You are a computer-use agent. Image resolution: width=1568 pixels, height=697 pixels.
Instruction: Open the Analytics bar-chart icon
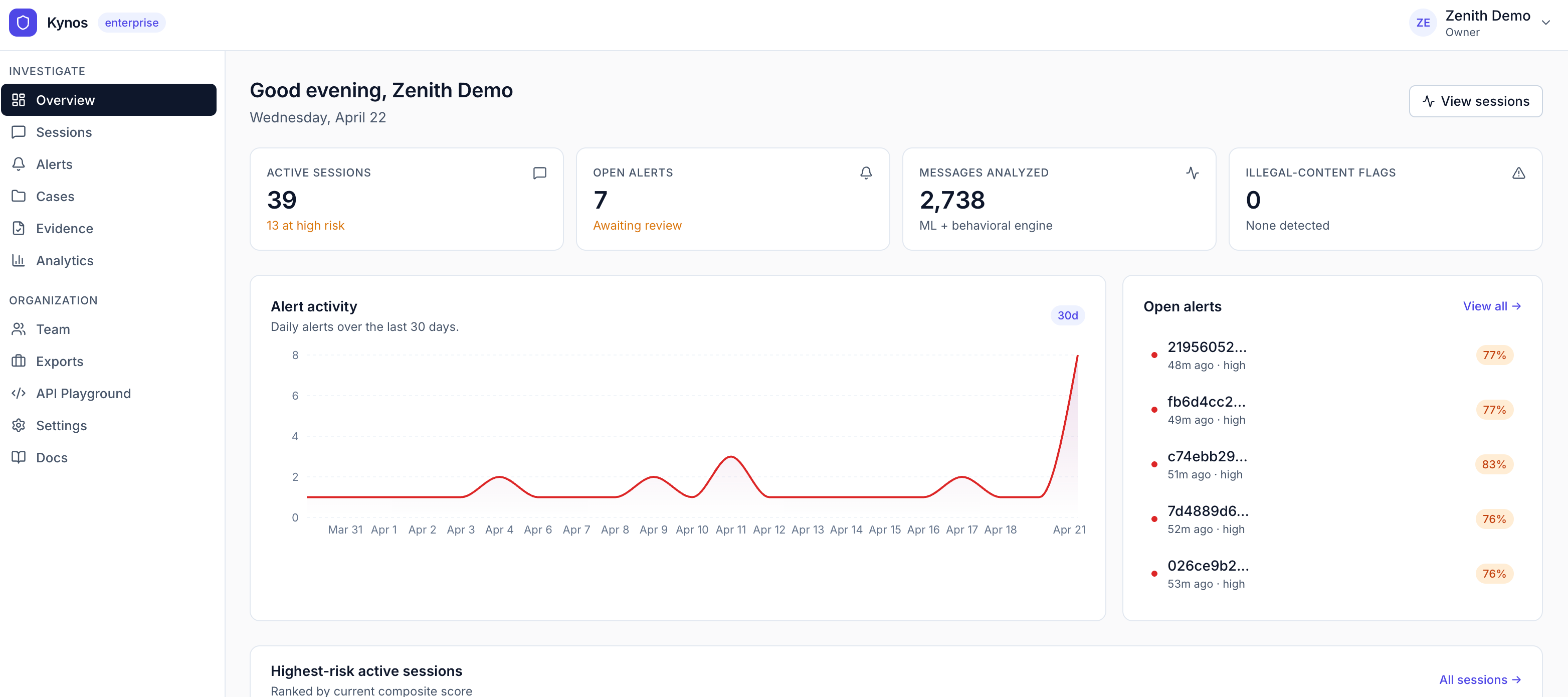click(18, 261)
